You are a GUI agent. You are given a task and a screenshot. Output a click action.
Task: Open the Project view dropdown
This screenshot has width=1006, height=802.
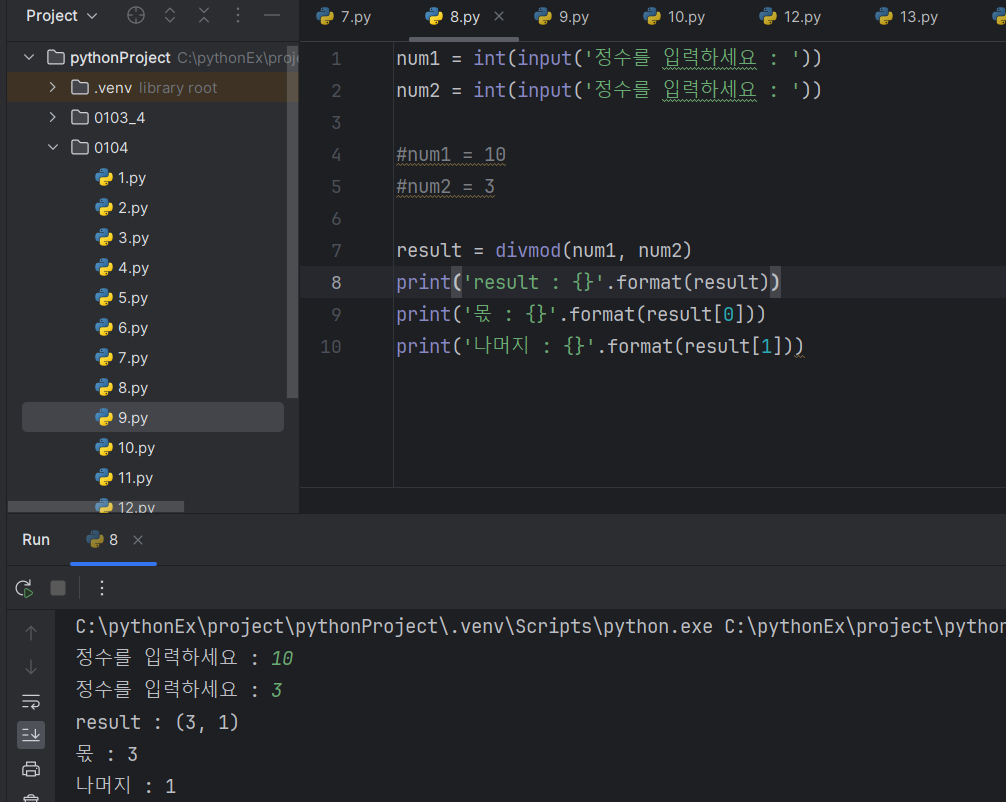click(x=62, y=15)
